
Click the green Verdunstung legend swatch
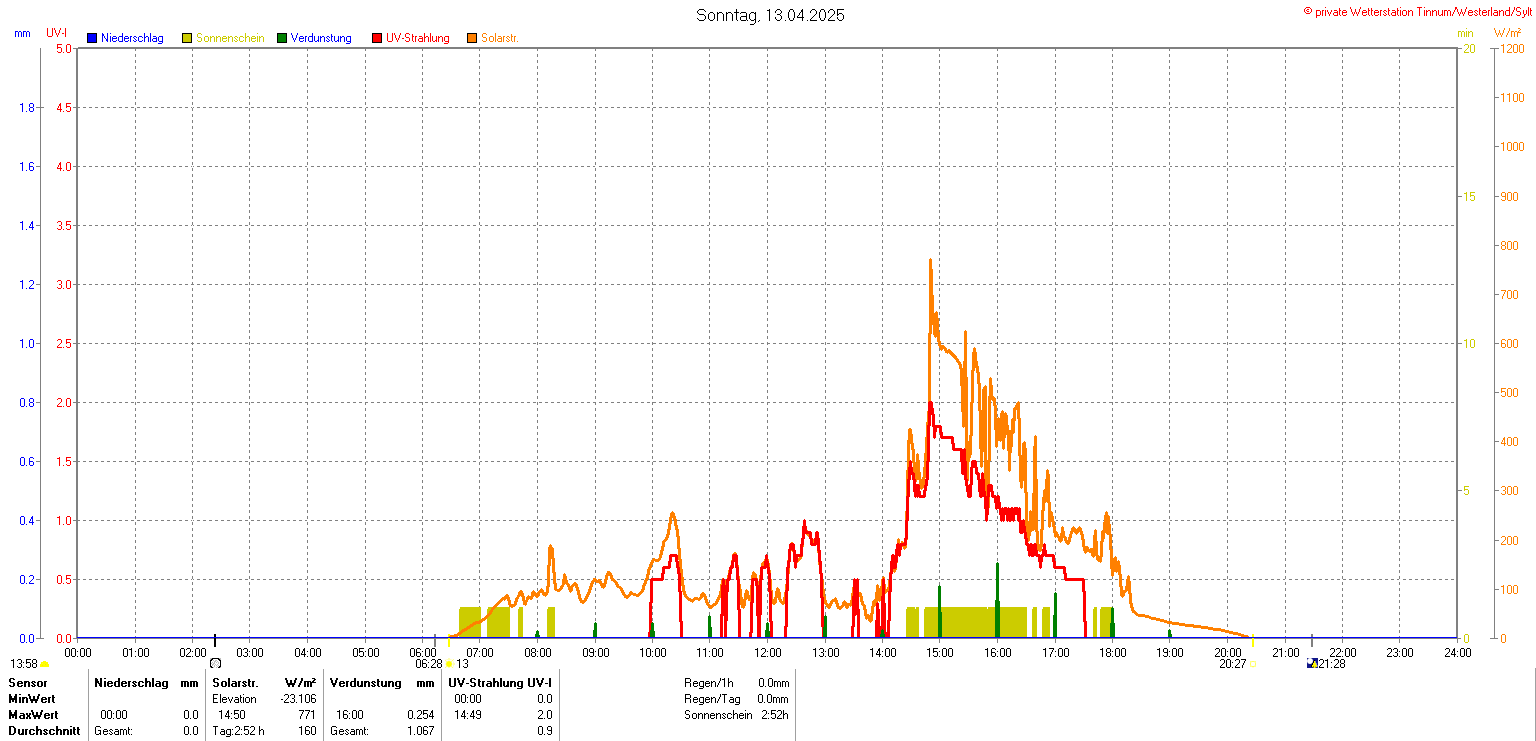point(282,38)
